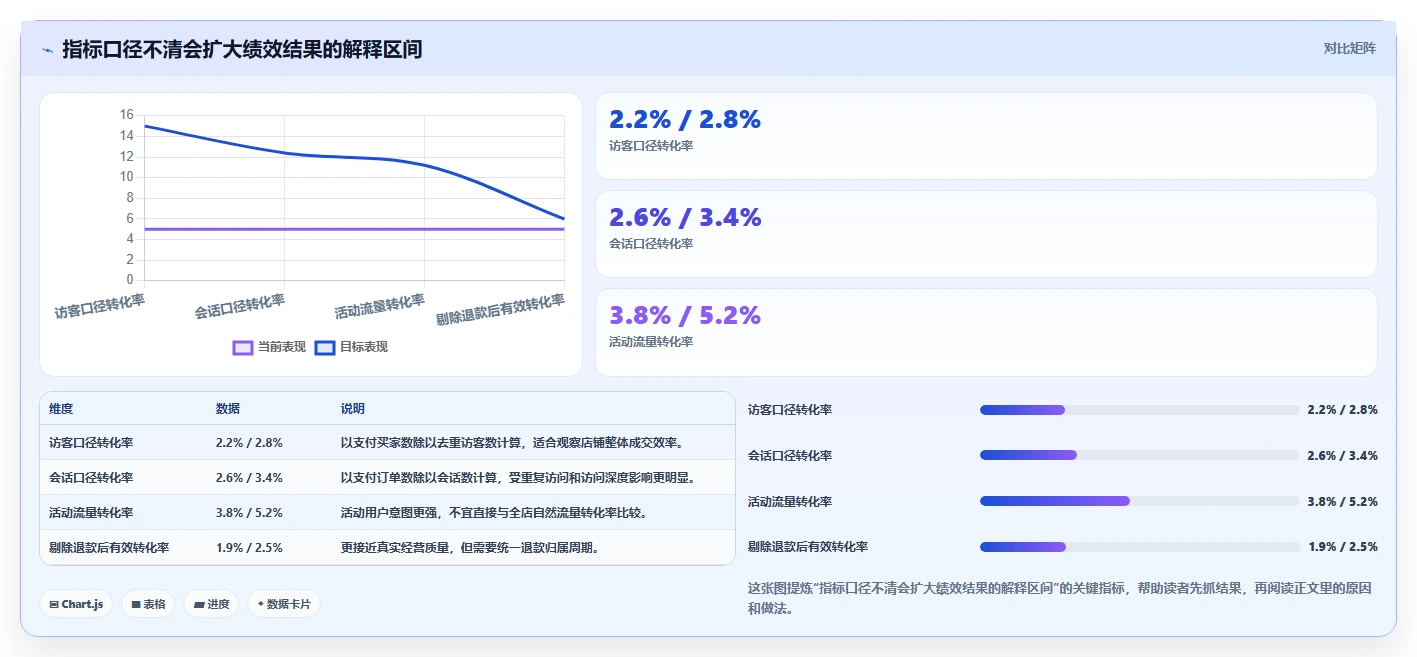This screenshot has width=1417, height=657.
Task: Click the 数据 table column header
Action: pos(228,409)
